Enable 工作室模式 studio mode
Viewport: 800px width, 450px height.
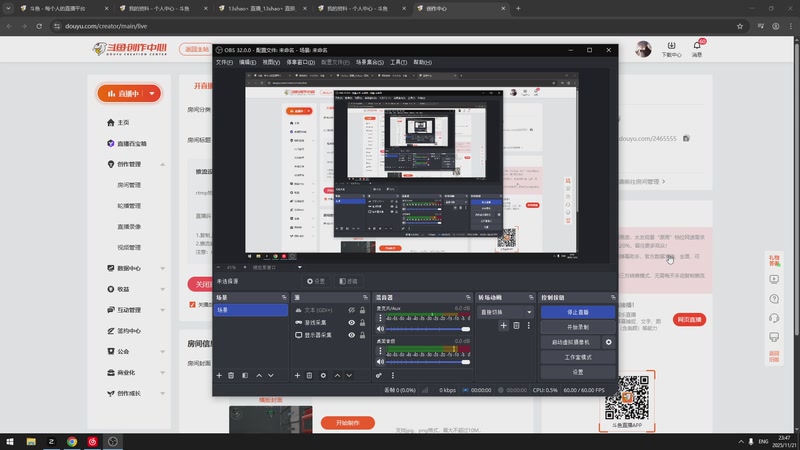pyautogui.click(x=578, y=357)
